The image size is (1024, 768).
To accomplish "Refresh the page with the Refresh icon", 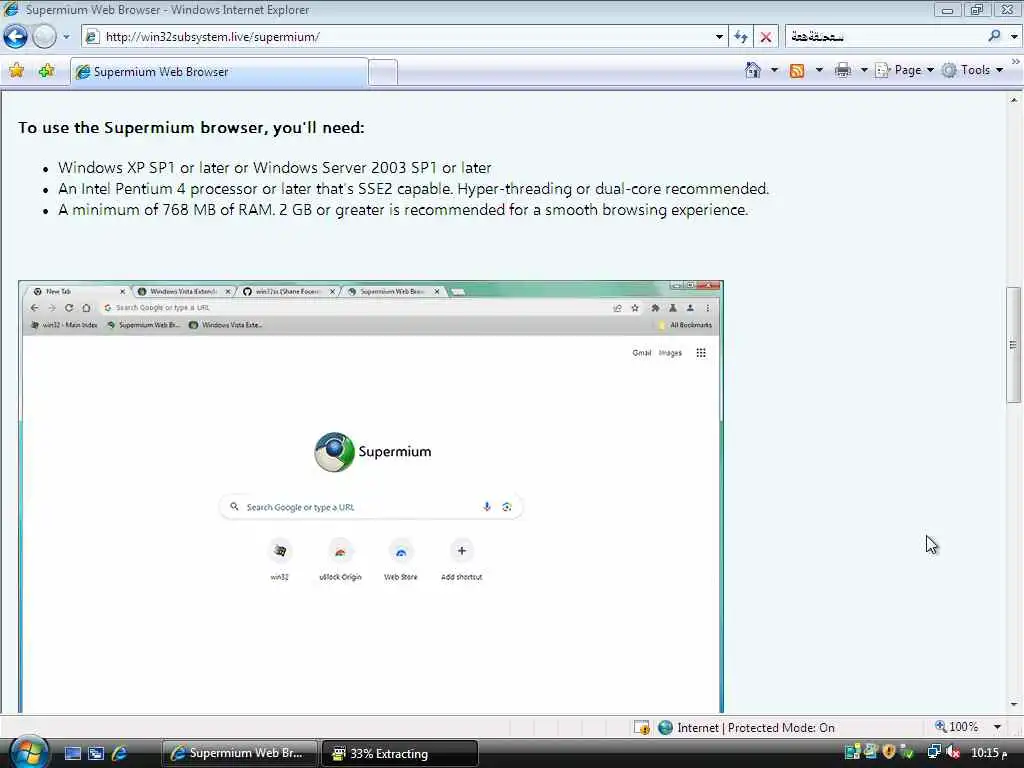I will tap(741, 37).
